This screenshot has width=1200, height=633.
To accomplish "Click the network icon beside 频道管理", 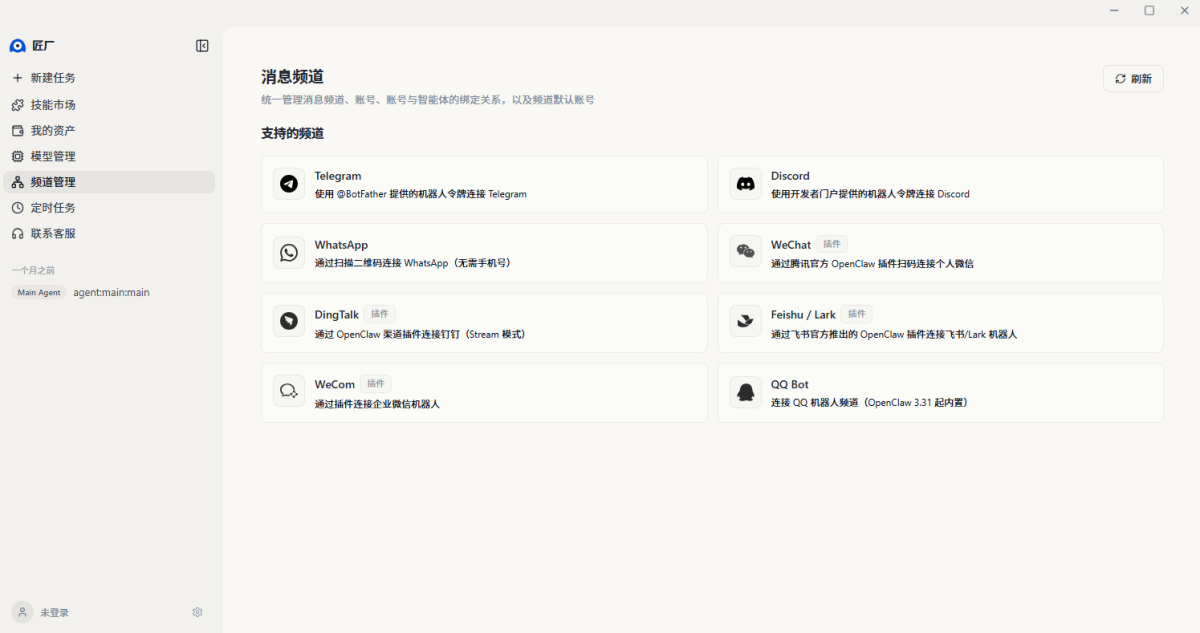I will pyautogui.click(x=17, y=182).
